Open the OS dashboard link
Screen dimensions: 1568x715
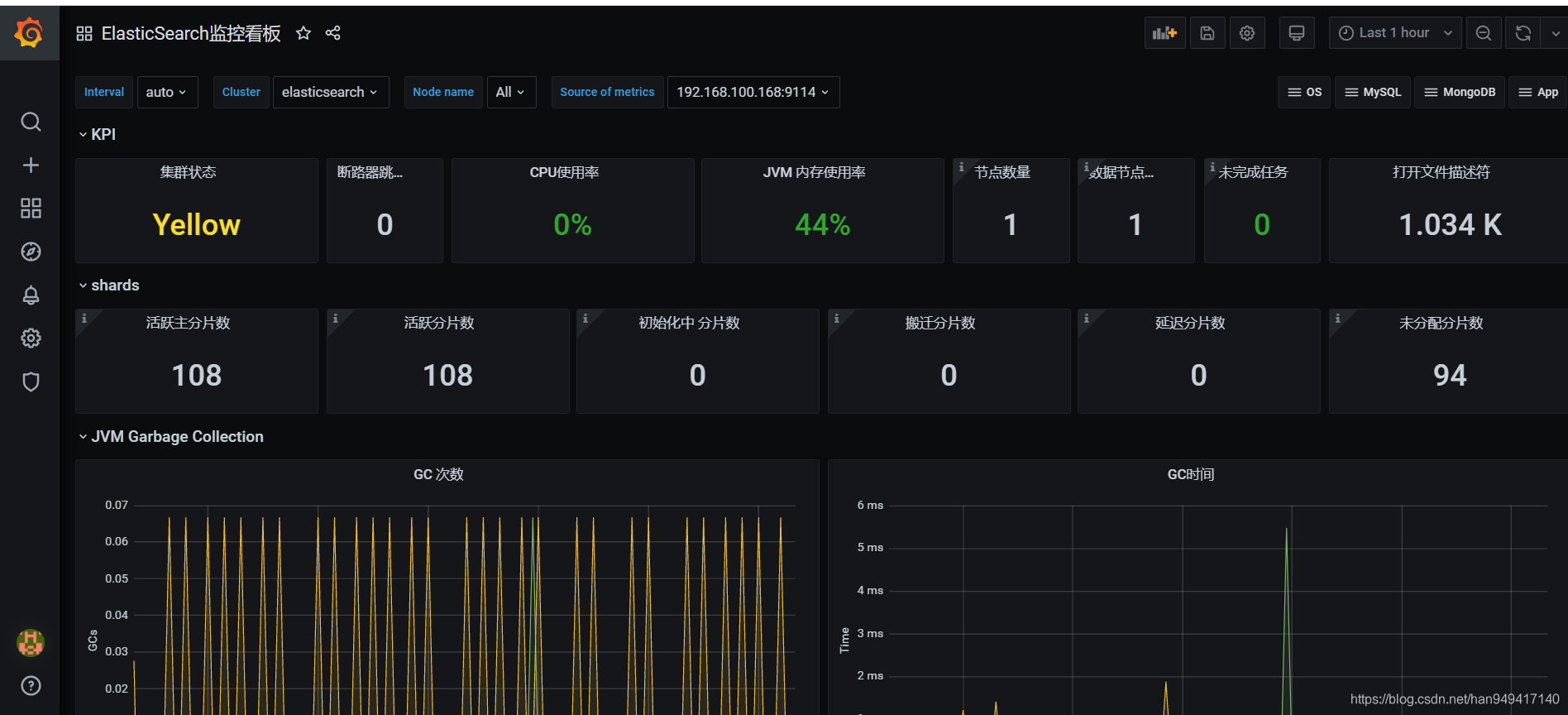pyautogui.click(x=1304, y=92)
